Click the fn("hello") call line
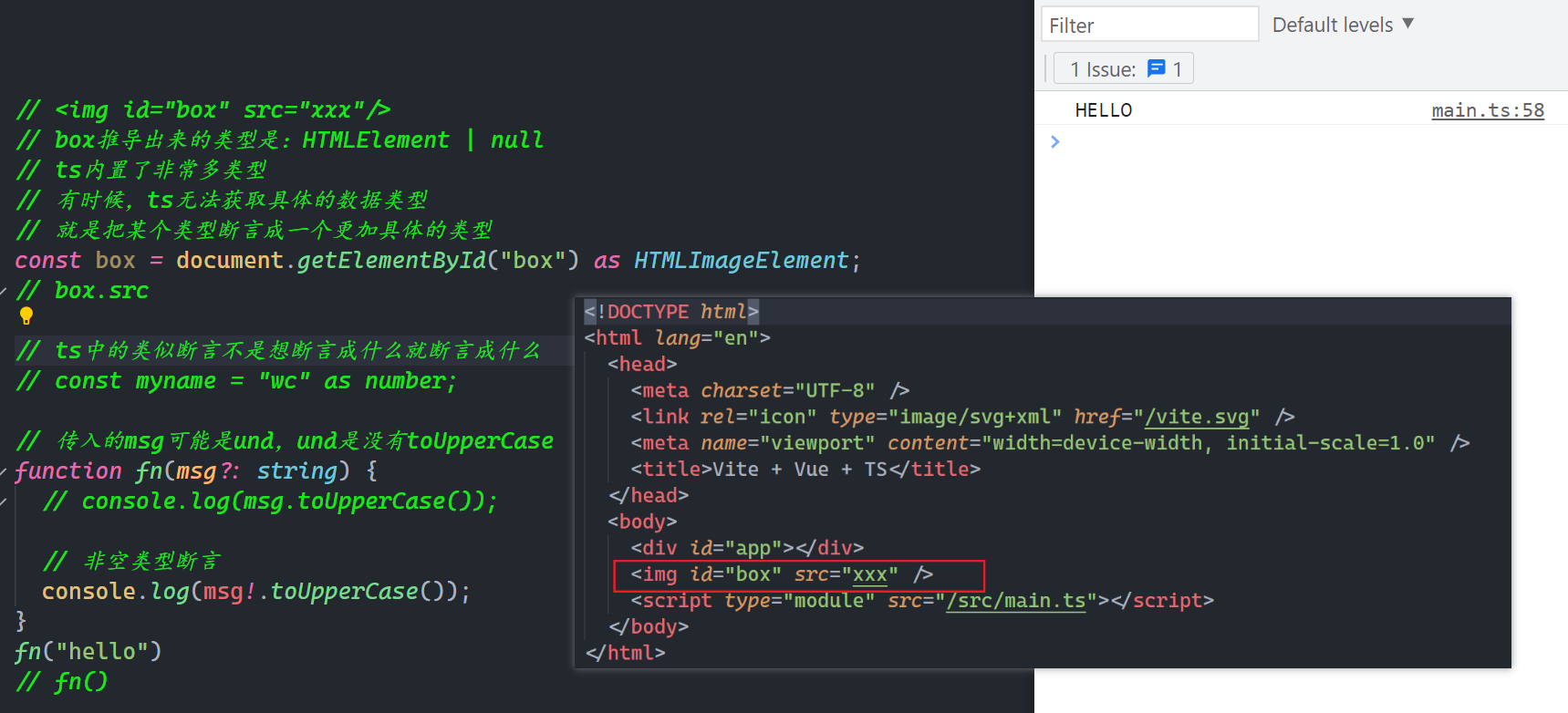The image size is (1568, 713). (x=88, y=651)
